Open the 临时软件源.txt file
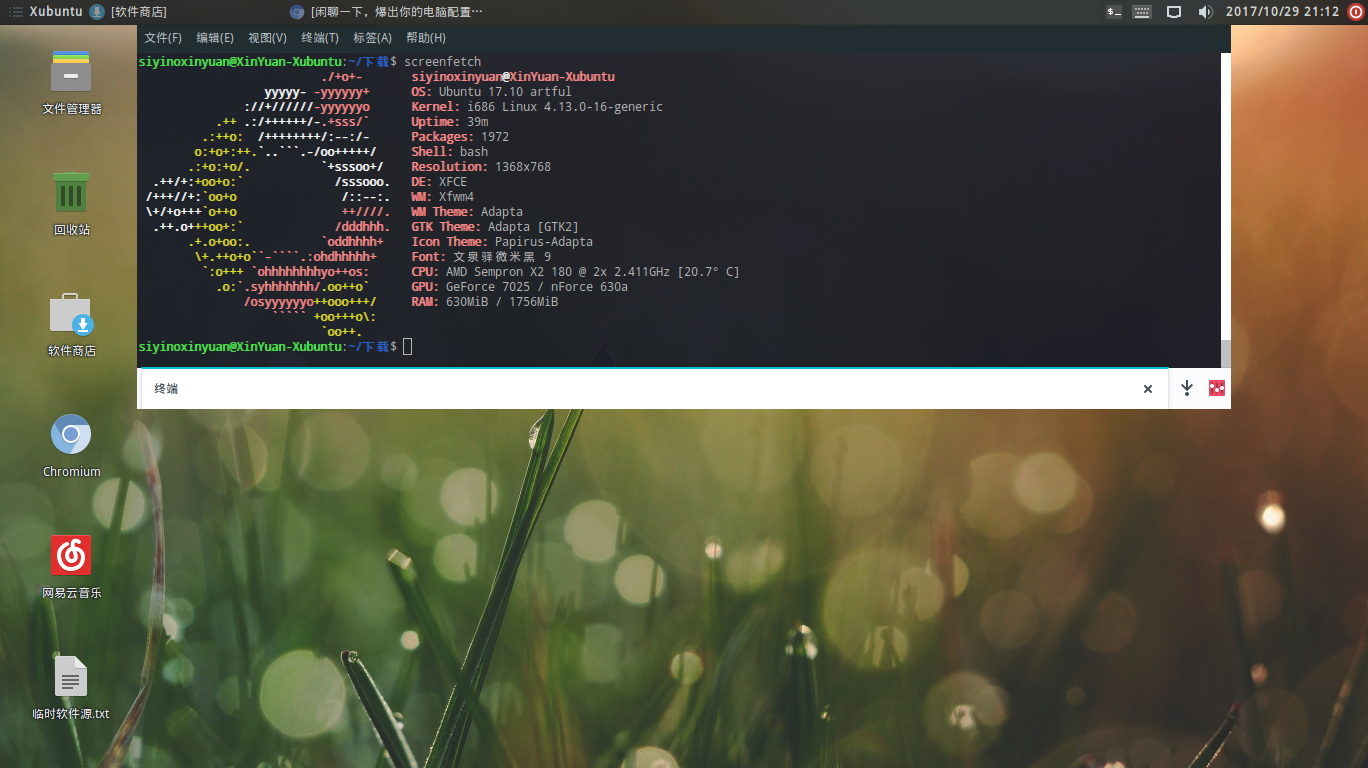The image size is (1368, 768). pyautogui.click(x=71, y=677)
